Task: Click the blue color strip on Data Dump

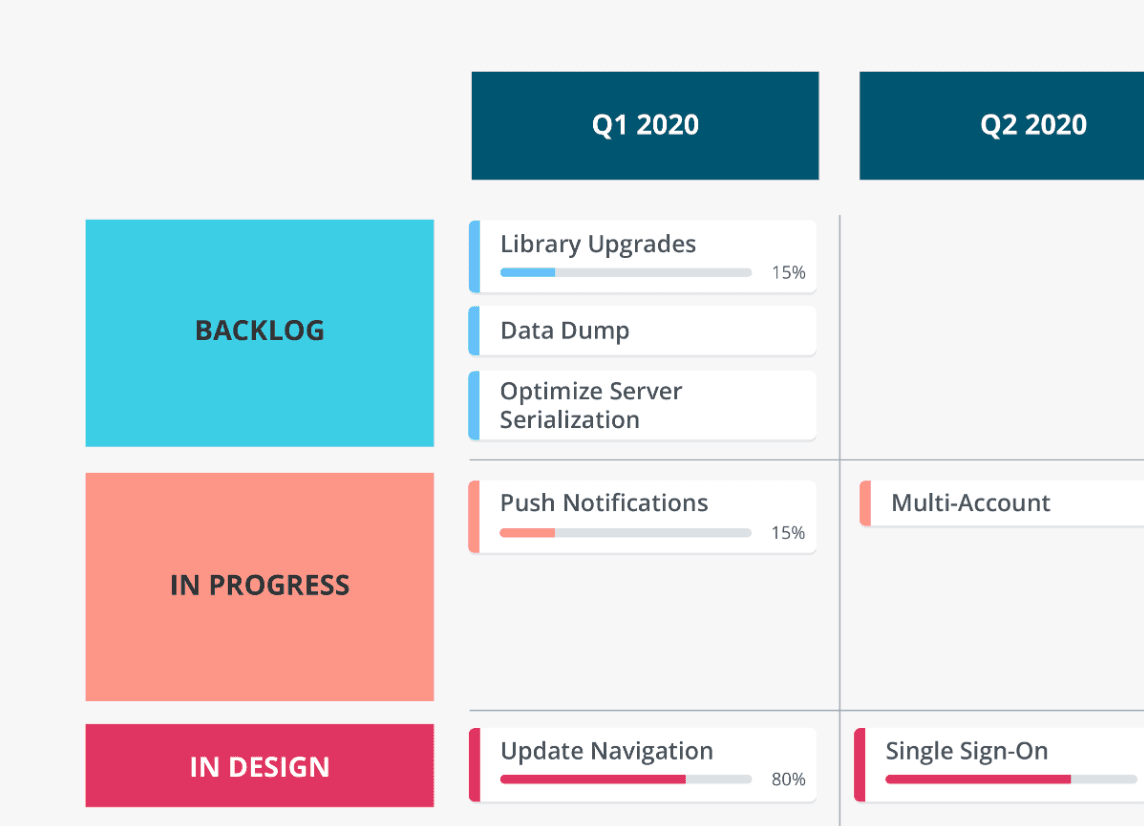Action: (x=474, y=331)
